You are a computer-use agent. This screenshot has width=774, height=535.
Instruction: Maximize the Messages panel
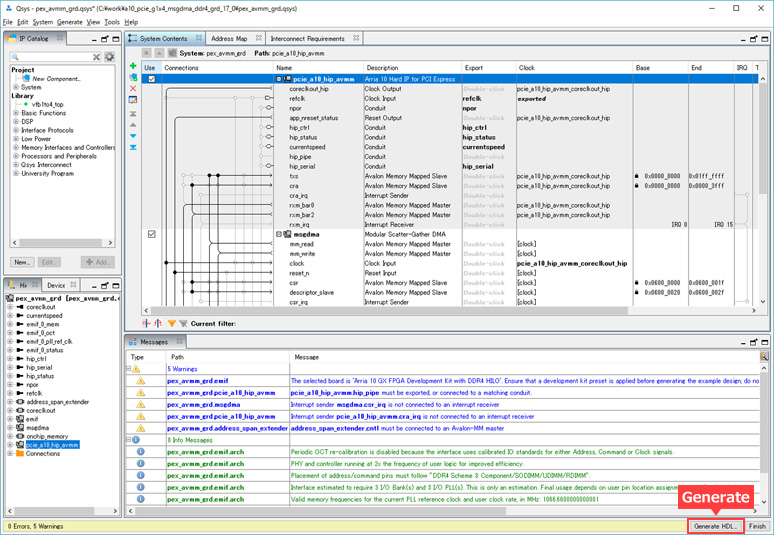(764, 342)
